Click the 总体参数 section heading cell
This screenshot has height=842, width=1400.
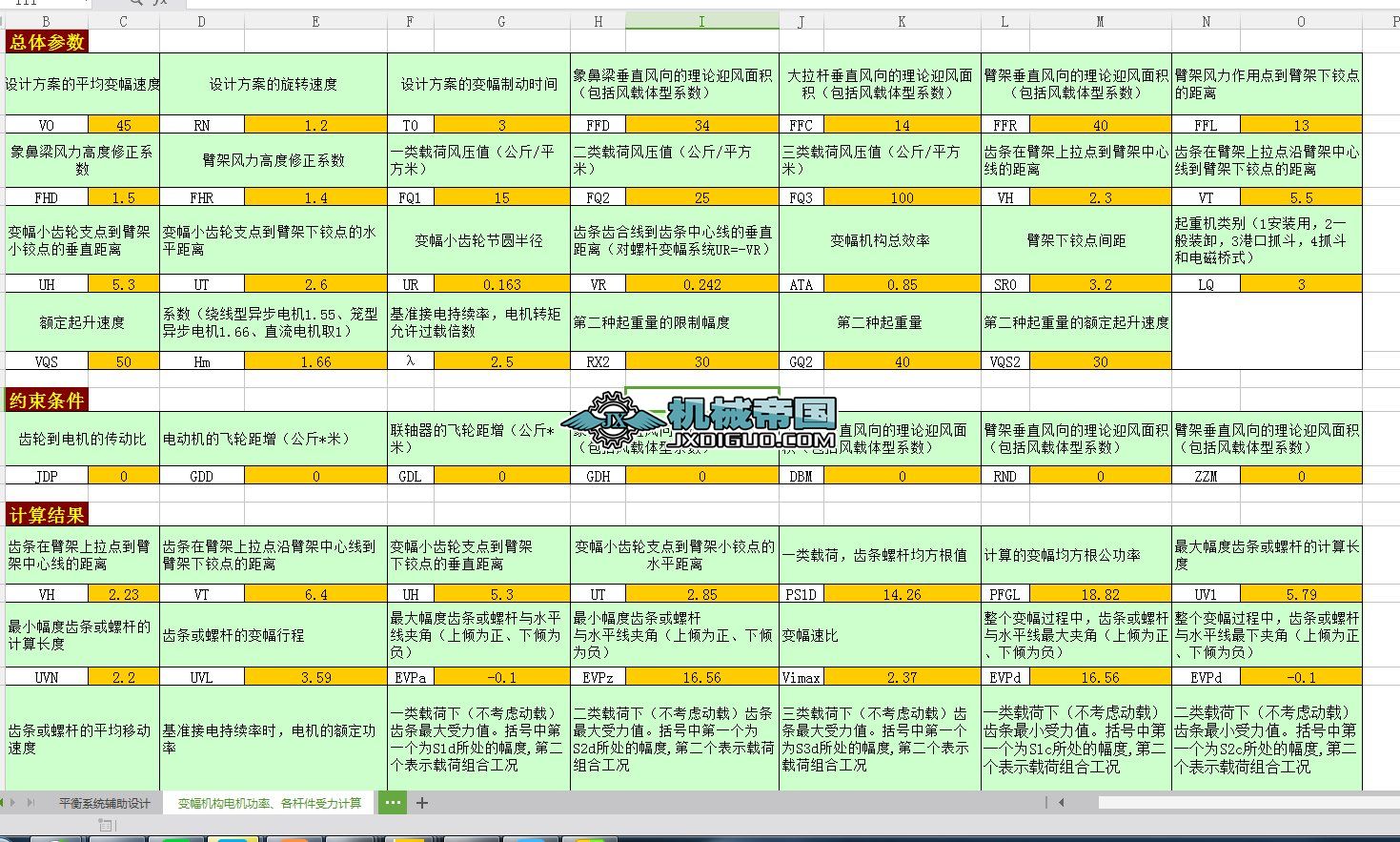pos(47,42)
